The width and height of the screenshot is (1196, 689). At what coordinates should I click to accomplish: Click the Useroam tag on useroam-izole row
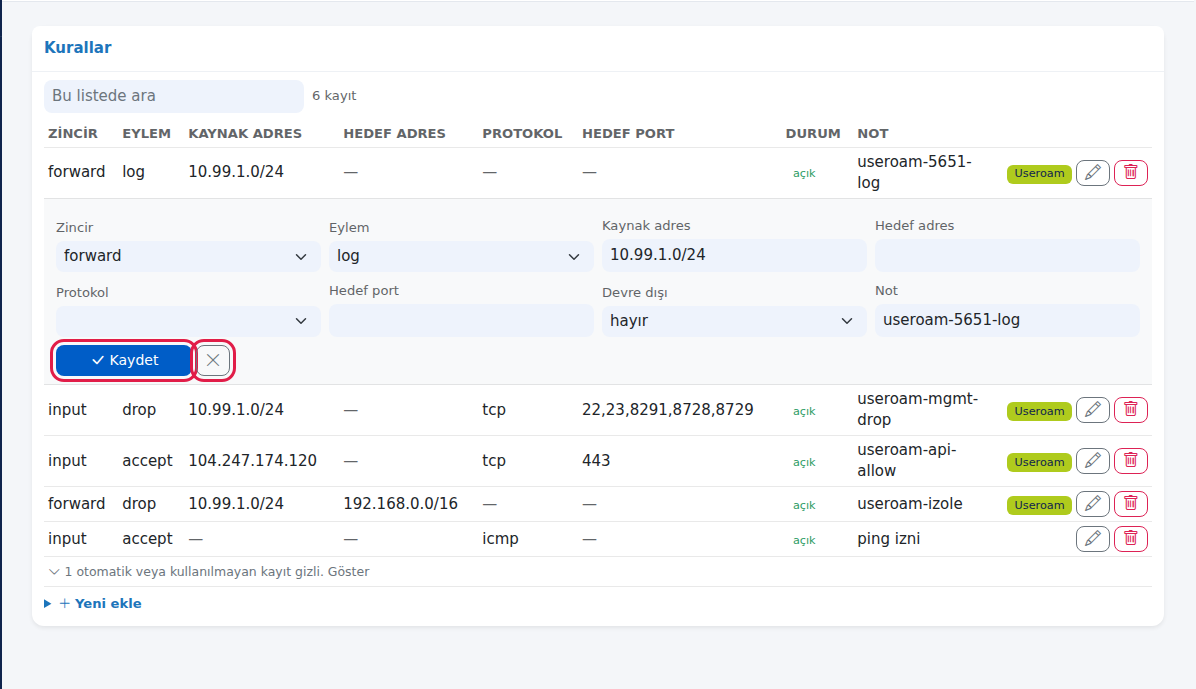[1039, 505]
